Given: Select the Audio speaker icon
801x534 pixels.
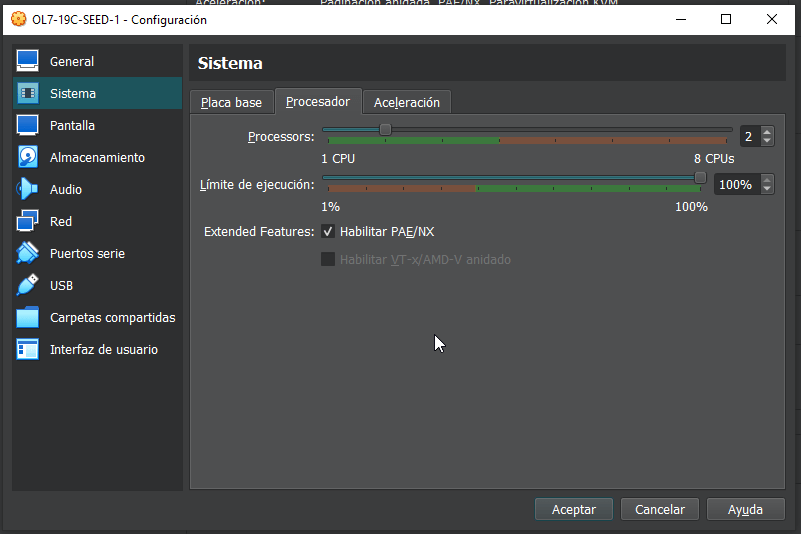Looking at the screenshot, I should [x=28, y=189].
